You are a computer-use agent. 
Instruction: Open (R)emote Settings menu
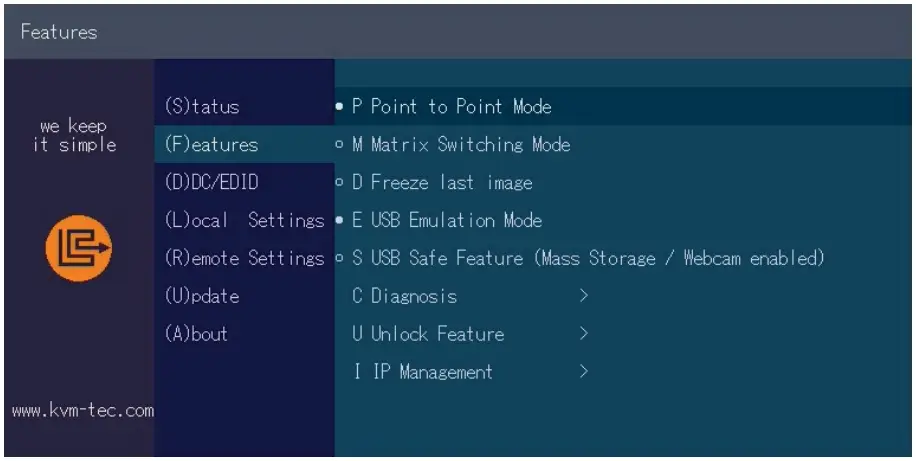coord(243,258)
